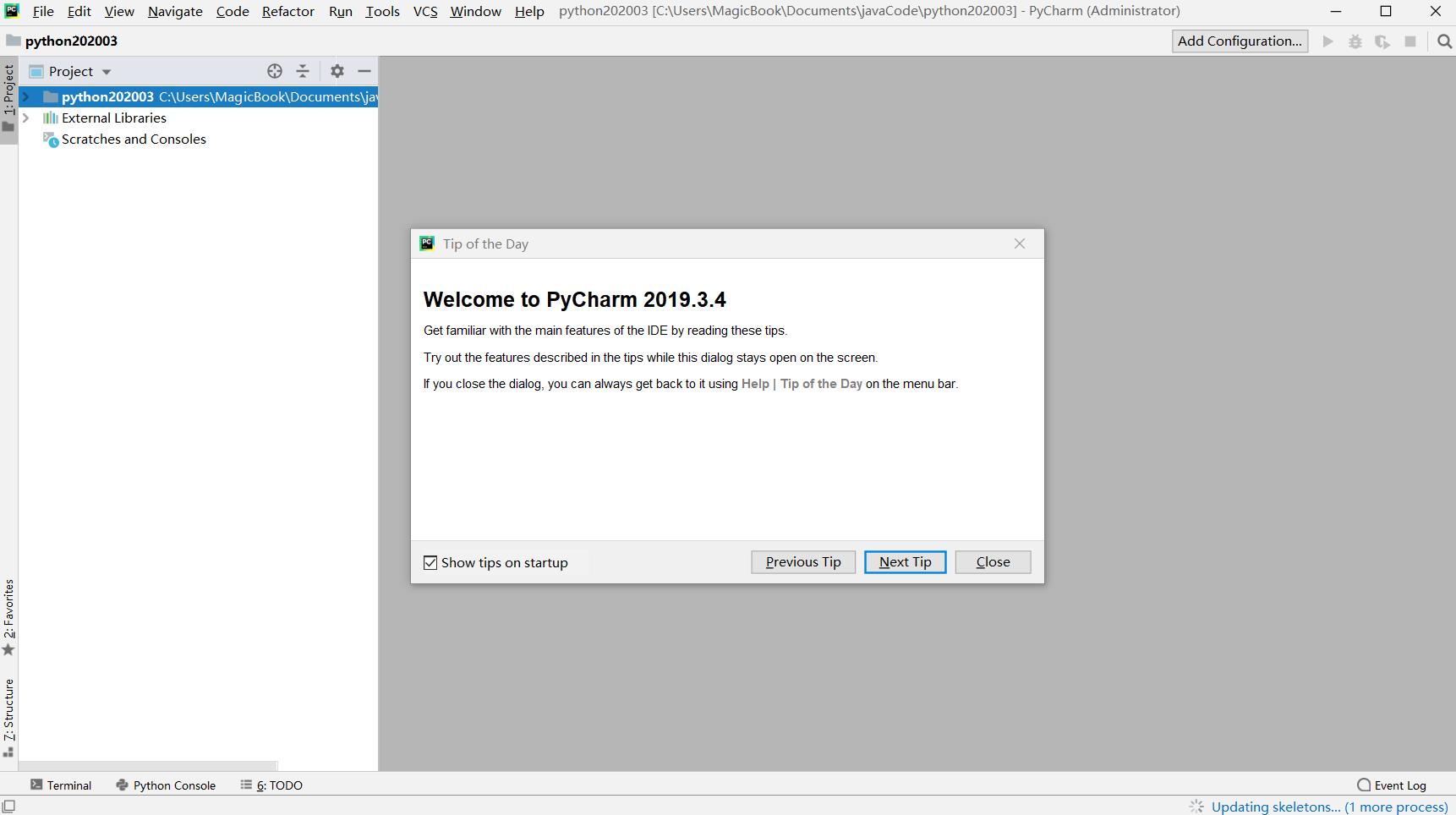Open the Edit menu
Viewport: 1456px width, 815px height.
[79, 11]
